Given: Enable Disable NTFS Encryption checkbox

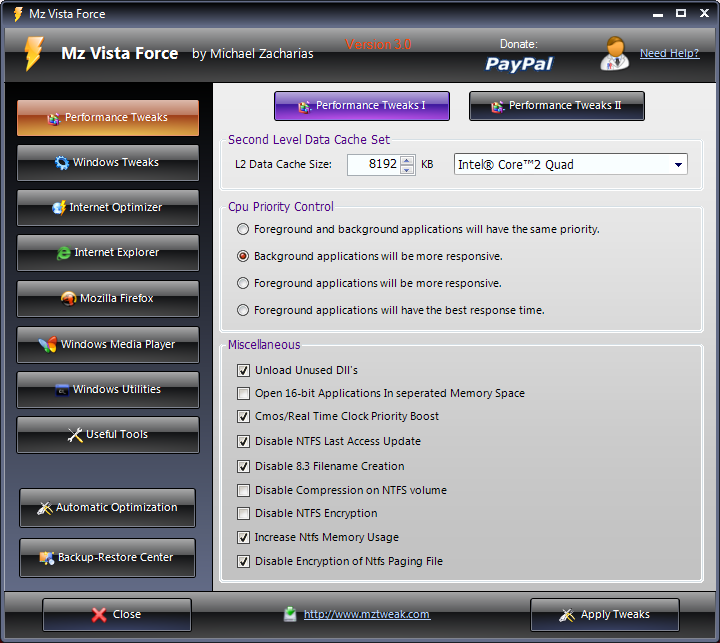Looking at the screenshot, I should [243, 513].
